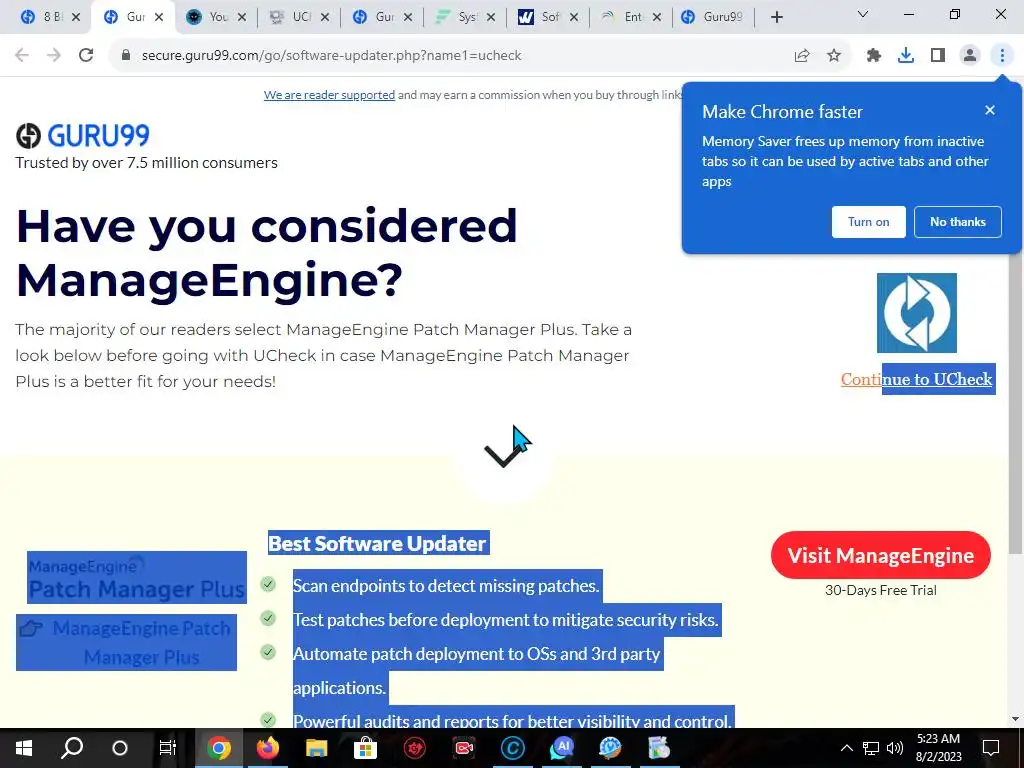The height and width of the screenshot is (768, 1024).
Task: Open the volume tray icon
Action: 895,748
